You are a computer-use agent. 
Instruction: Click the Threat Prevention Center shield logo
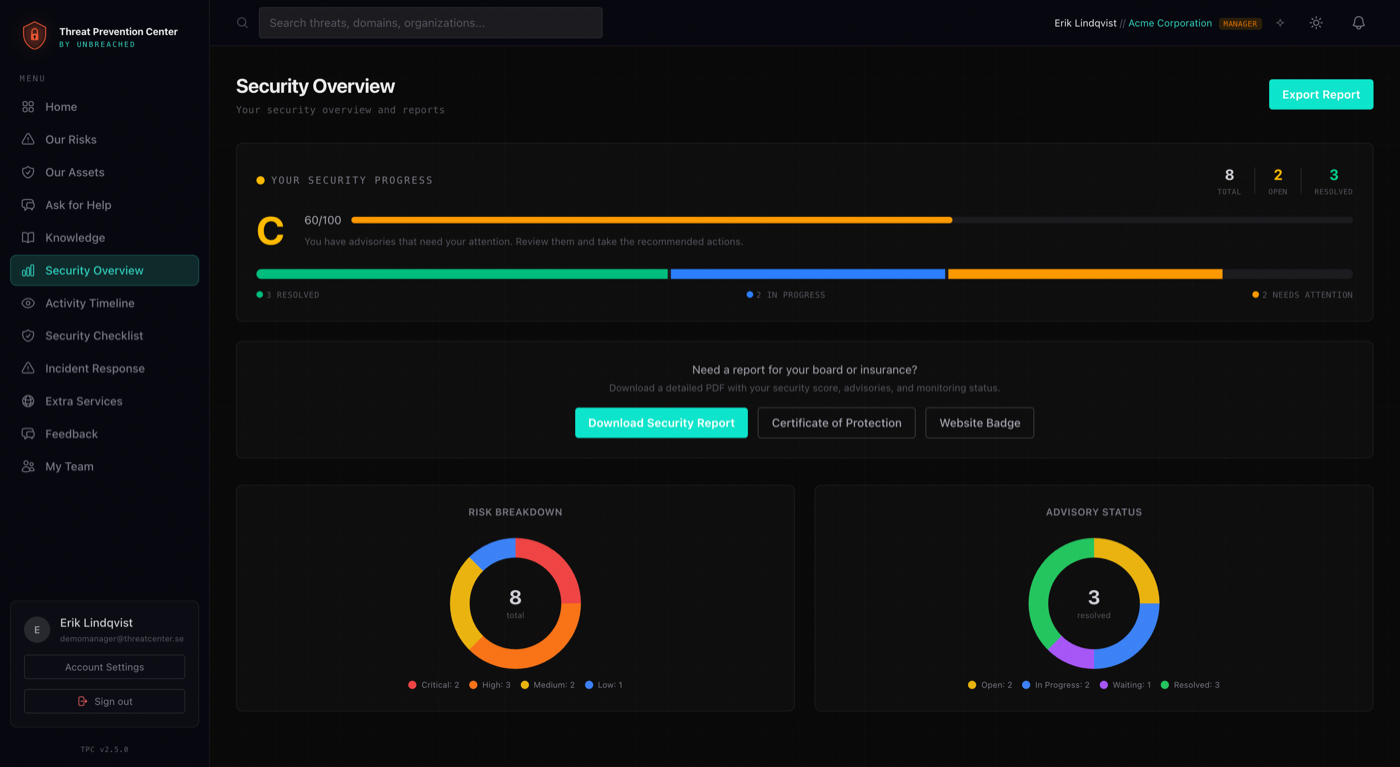coord(33,35)
